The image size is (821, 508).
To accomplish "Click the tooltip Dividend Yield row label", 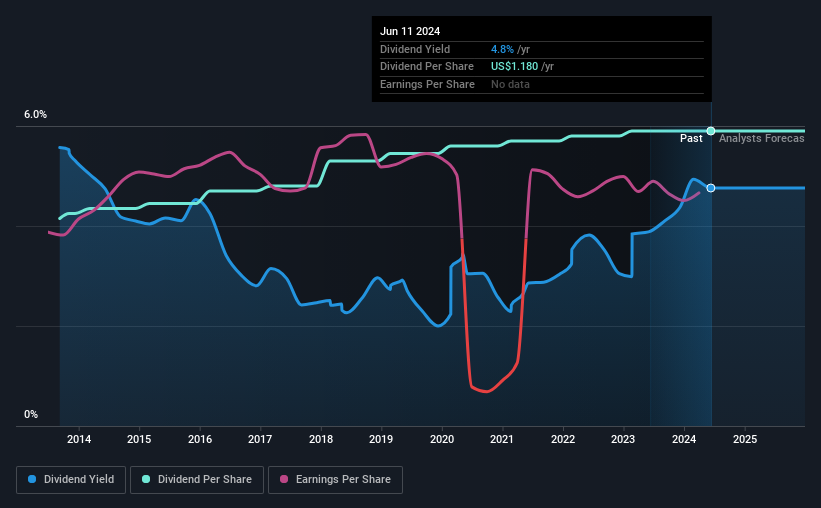I will point(415,49).
